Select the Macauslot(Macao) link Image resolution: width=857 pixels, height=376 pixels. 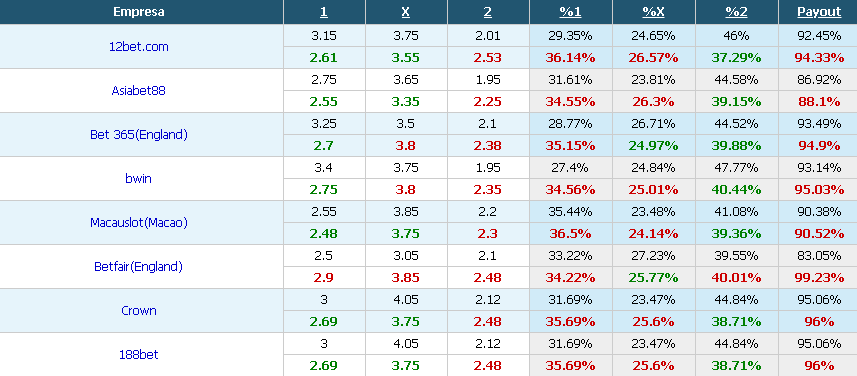click(139, 222)
